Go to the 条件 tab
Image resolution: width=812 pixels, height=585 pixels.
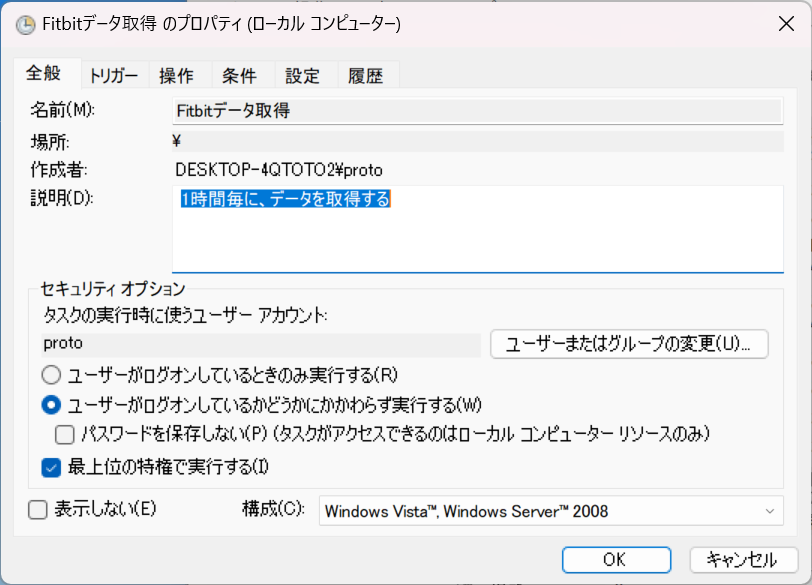coord(239,76)
